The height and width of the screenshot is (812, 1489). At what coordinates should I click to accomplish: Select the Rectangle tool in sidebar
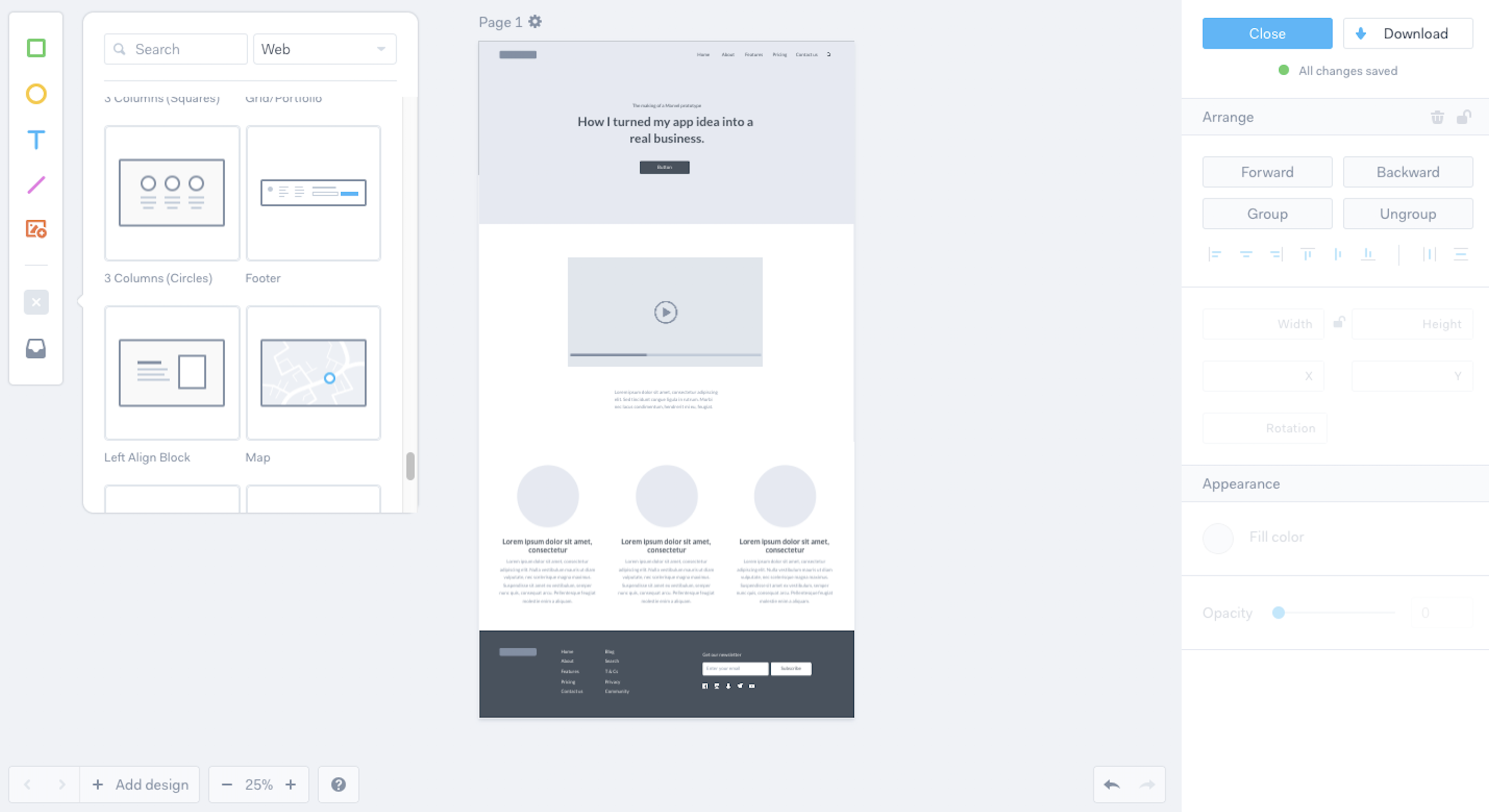point(35,47)
